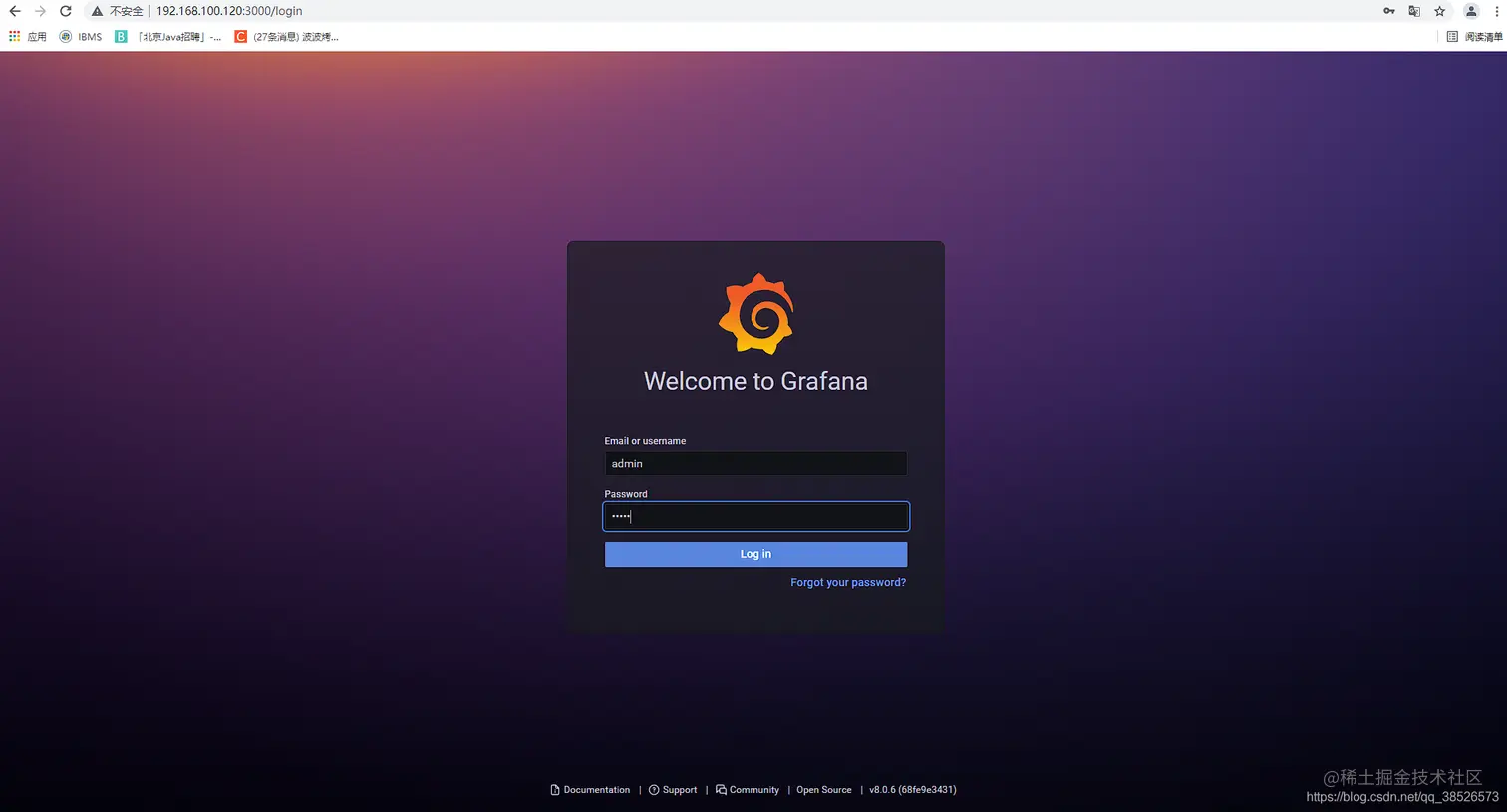
Task: Open the IBMS bookmark
Action: click(x=81, y=36)
